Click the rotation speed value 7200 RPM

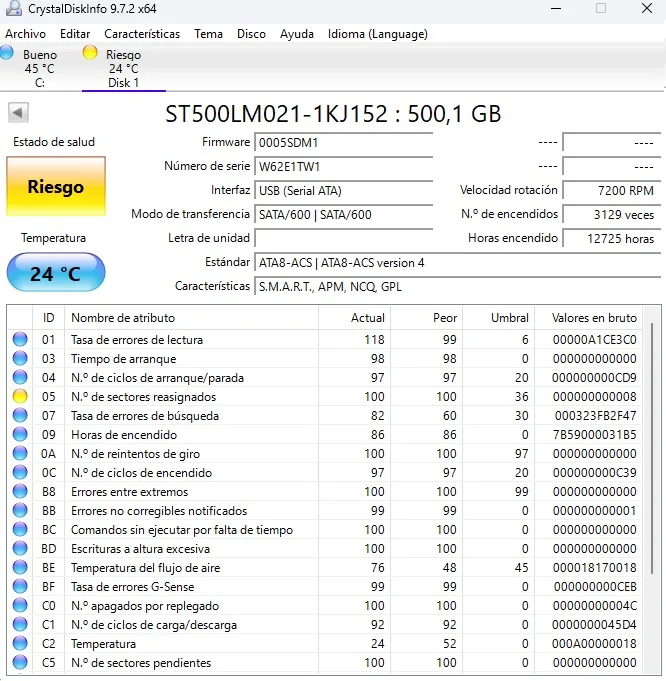click(x=612, y=191)
